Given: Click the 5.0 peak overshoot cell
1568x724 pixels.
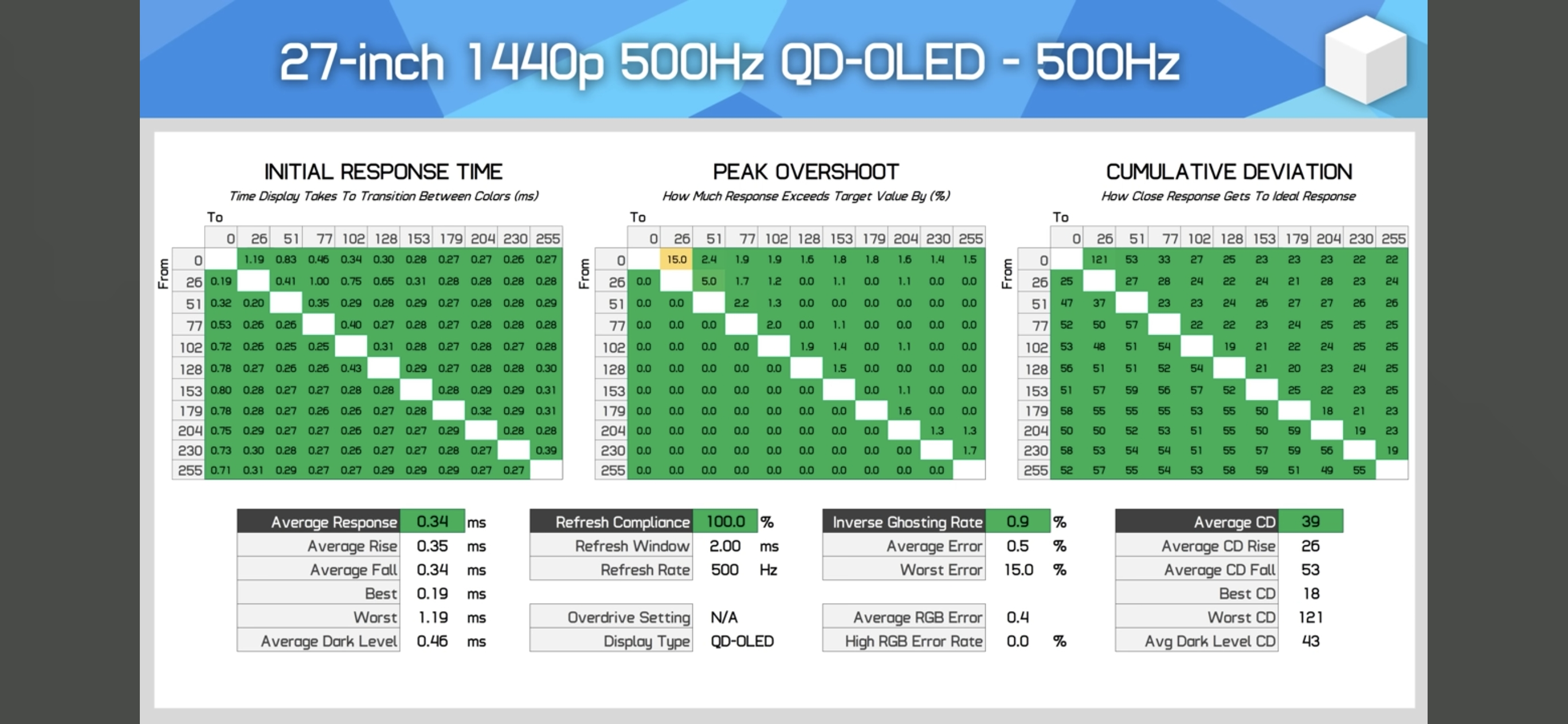Looking at the screenshot, I should (x=708, y=281).
